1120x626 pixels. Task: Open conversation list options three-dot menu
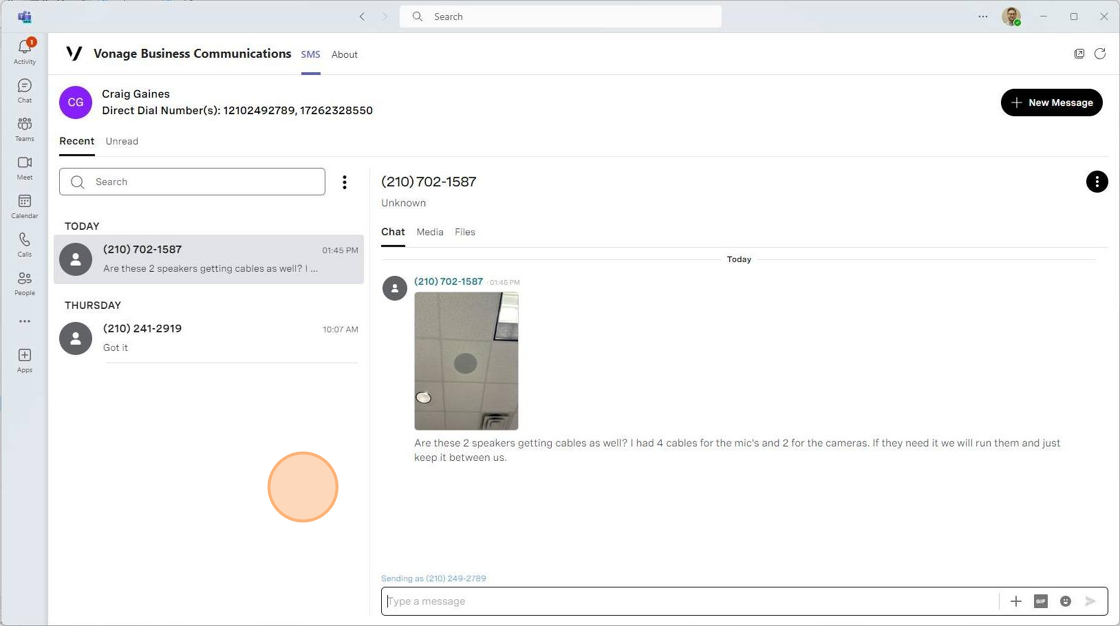click(x=344, y=182)
